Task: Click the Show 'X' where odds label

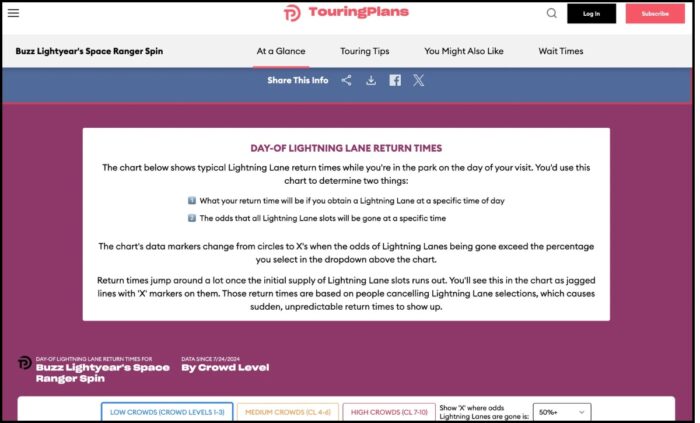Action: 484,412
